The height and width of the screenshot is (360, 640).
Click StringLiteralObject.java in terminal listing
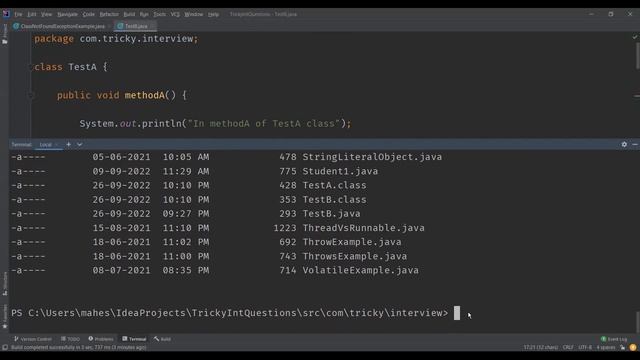(x=372, y=157)
